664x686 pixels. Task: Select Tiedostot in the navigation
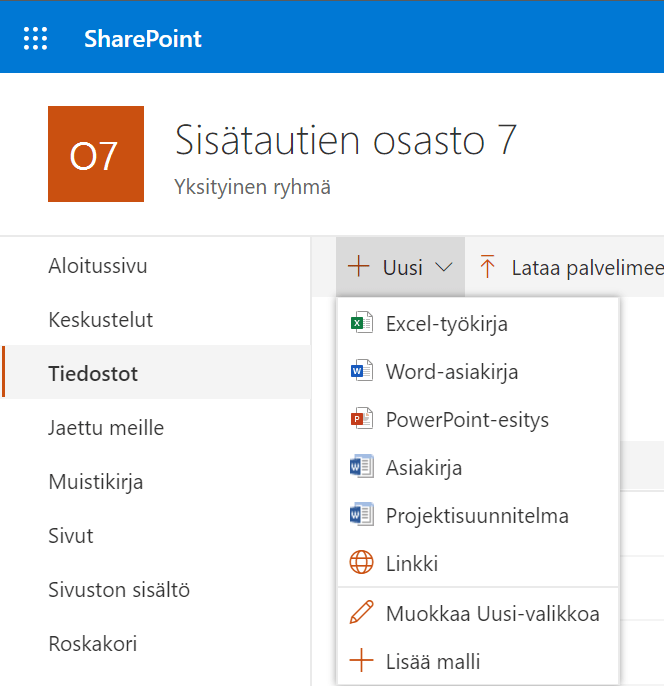[93, 374]
